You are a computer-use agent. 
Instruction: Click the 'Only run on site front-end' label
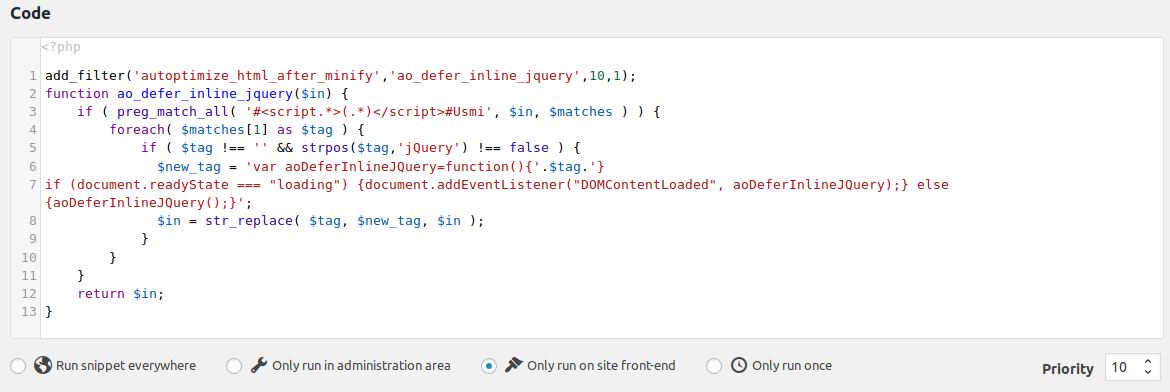pyautogui.click(x=601, y=366)
